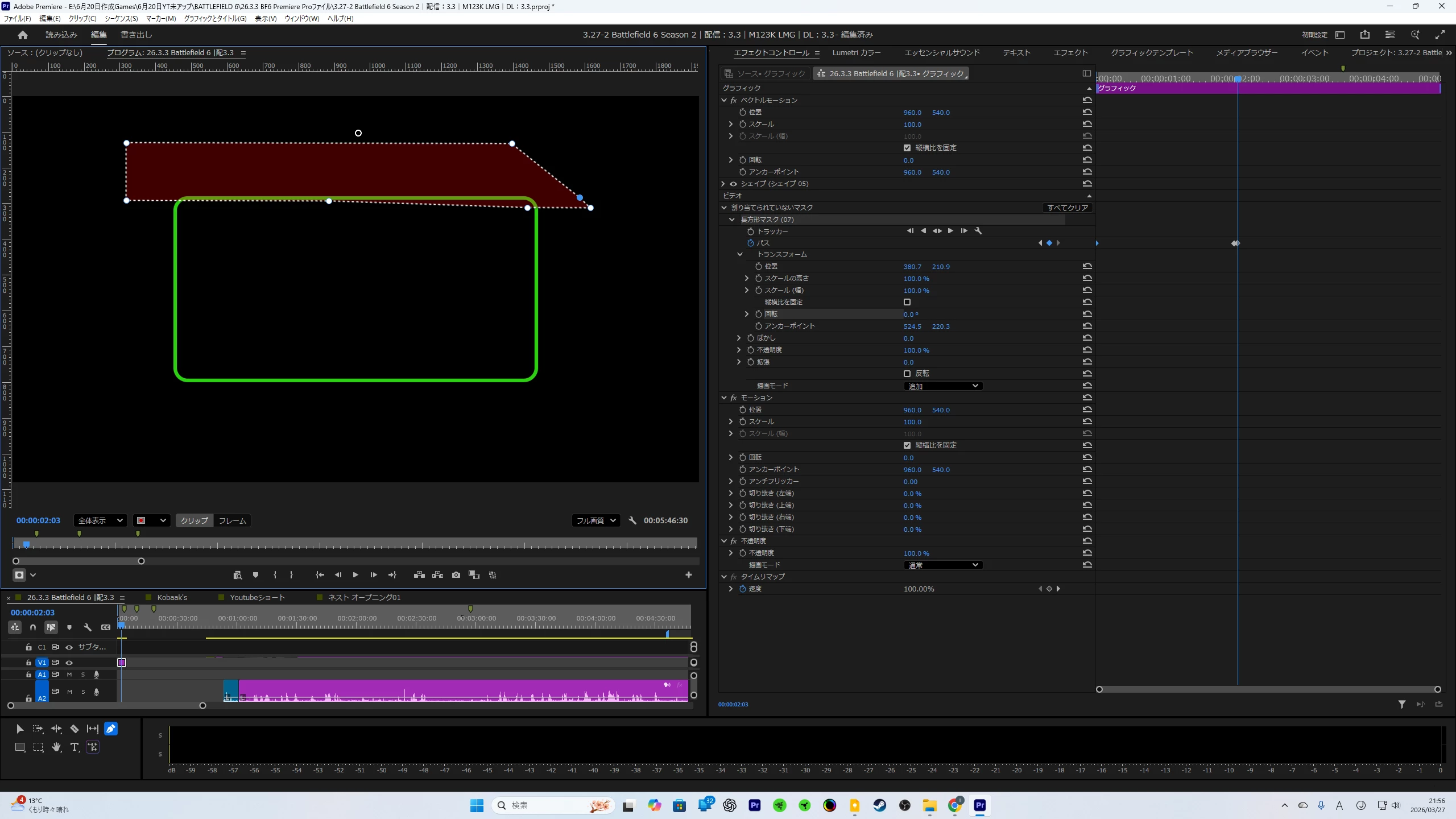Click the mask position value 380.7
This screenshot has height=819, width=1456.
[912, 267]
